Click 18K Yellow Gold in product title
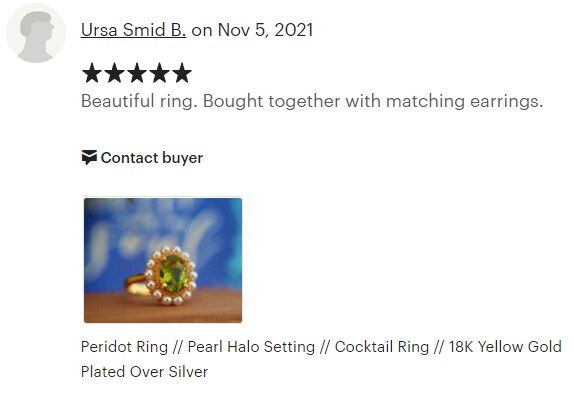The width and height of the screenshot is (574, 416). [x=505, y=347]
